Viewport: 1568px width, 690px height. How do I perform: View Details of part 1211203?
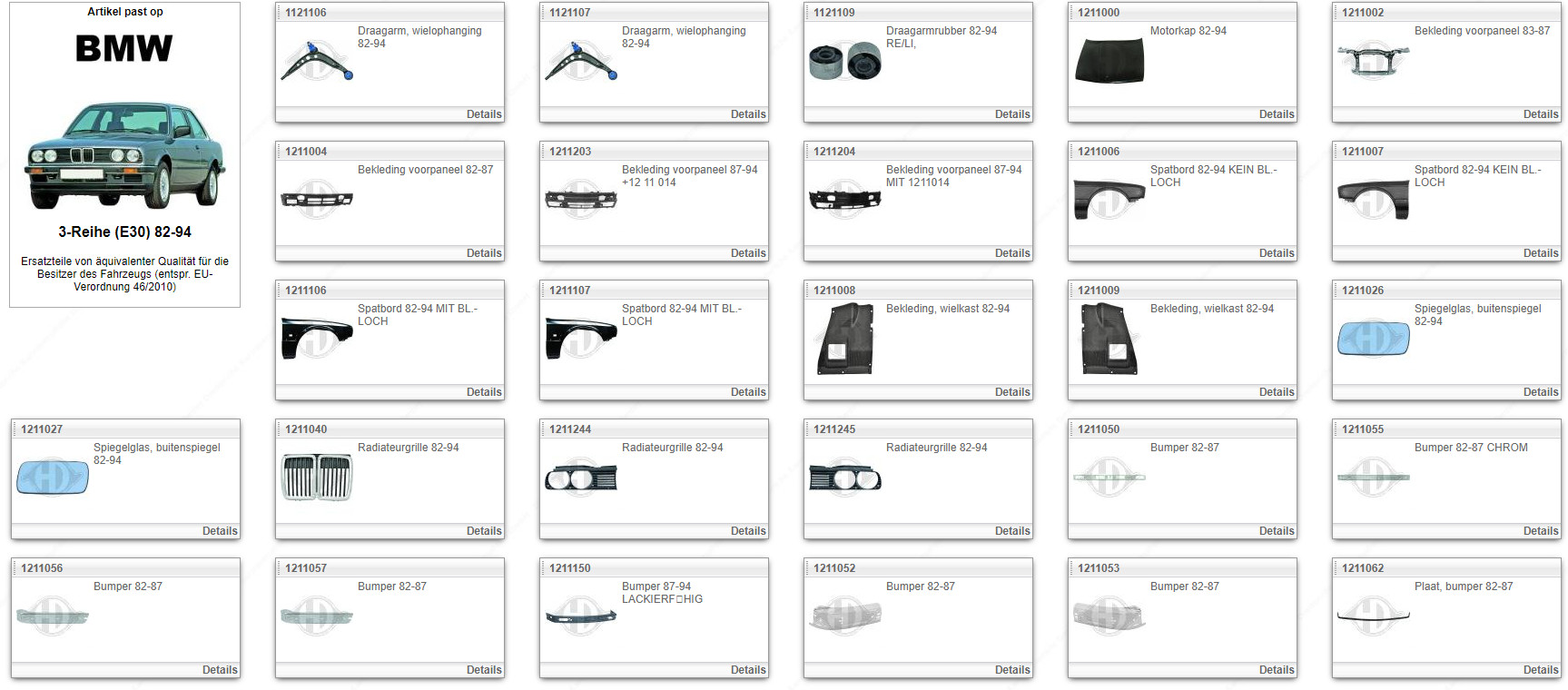(x=748, y=253)
